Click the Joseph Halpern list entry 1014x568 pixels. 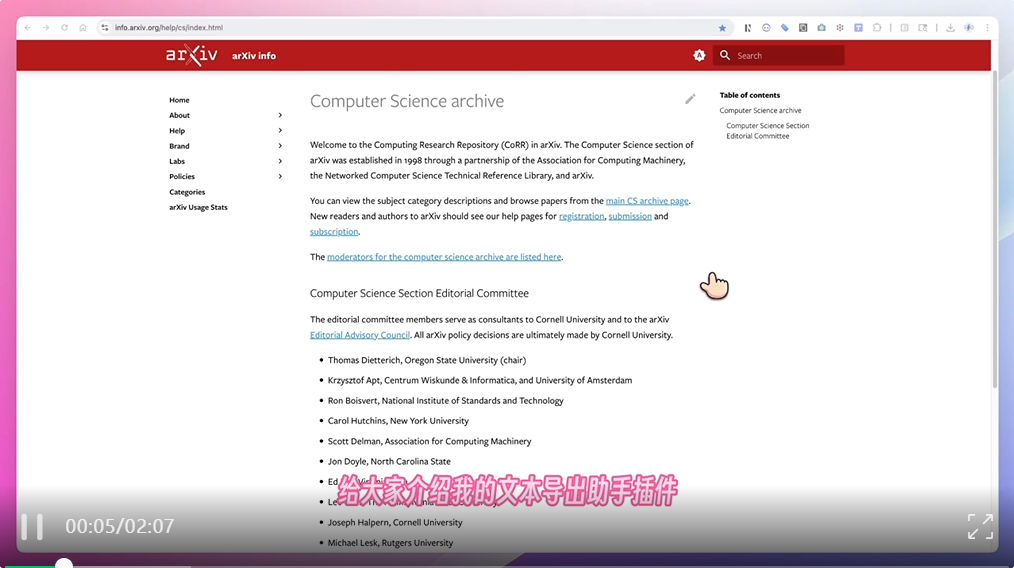point(394,523)
